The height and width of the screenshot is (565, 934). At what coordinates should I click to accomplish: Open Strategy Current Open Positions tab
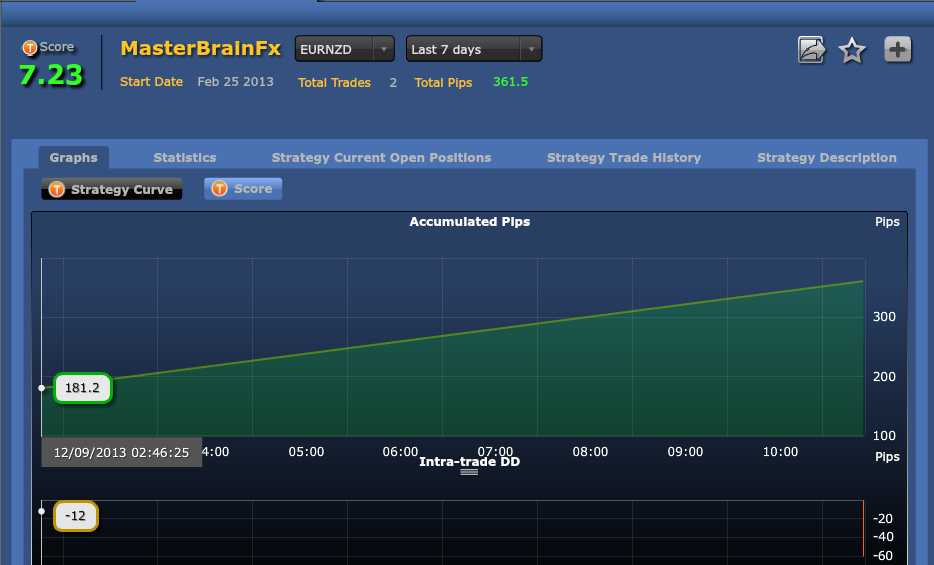tap(381, 158)
